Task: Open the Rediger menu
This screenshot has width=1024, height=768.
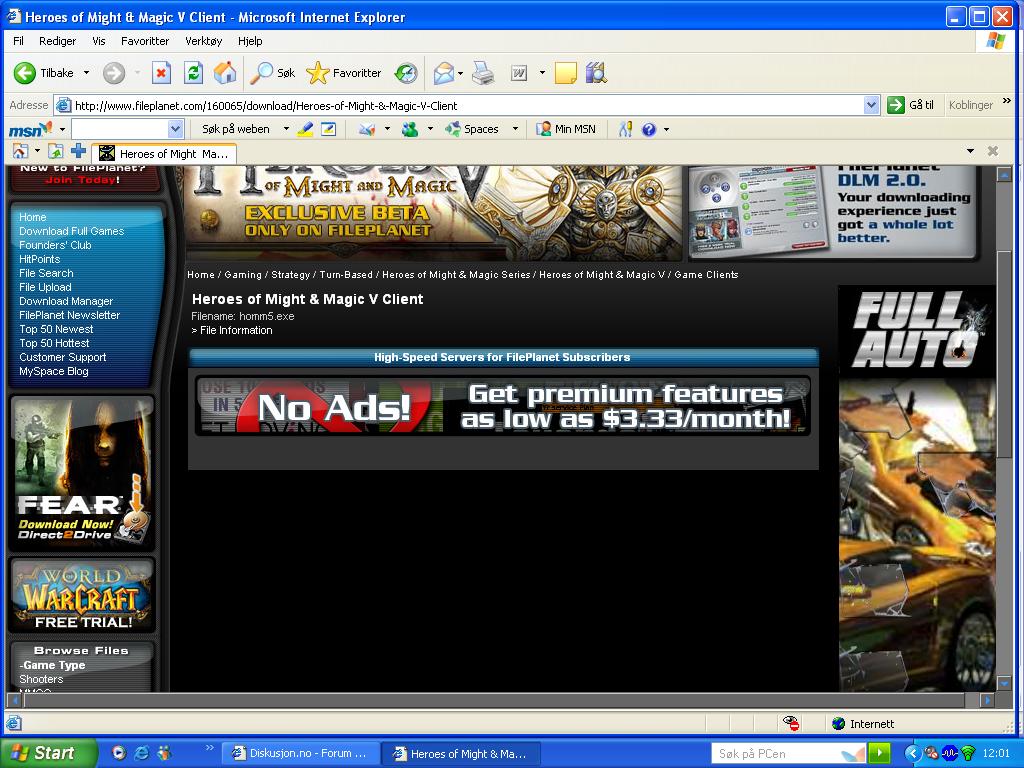Action: coord(57,40)
